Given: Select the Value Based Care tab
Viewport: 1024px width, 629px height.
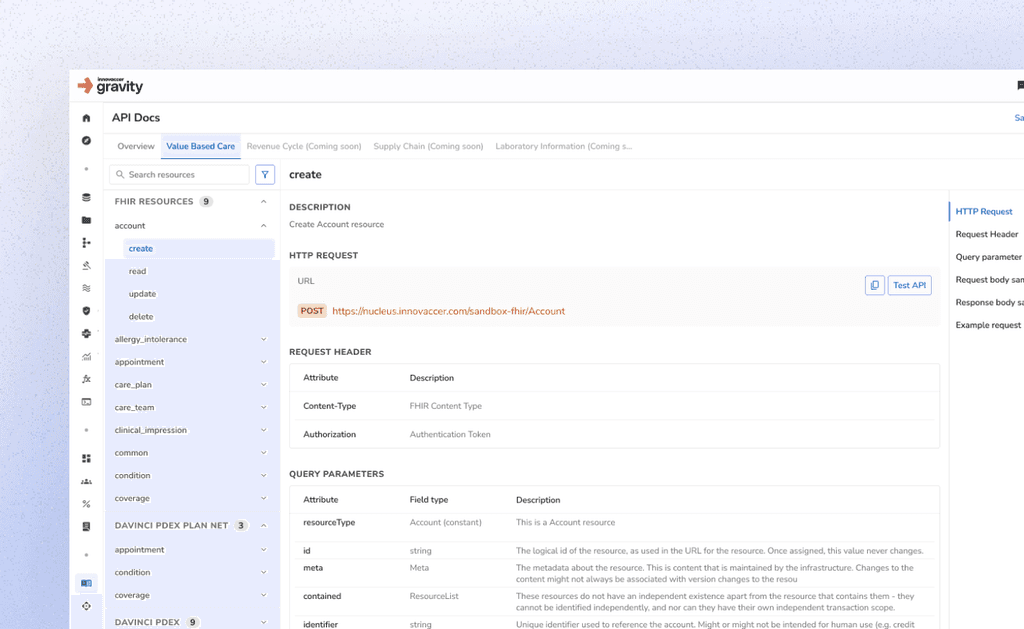Looking at the screenshot, I should pos(200,146).
